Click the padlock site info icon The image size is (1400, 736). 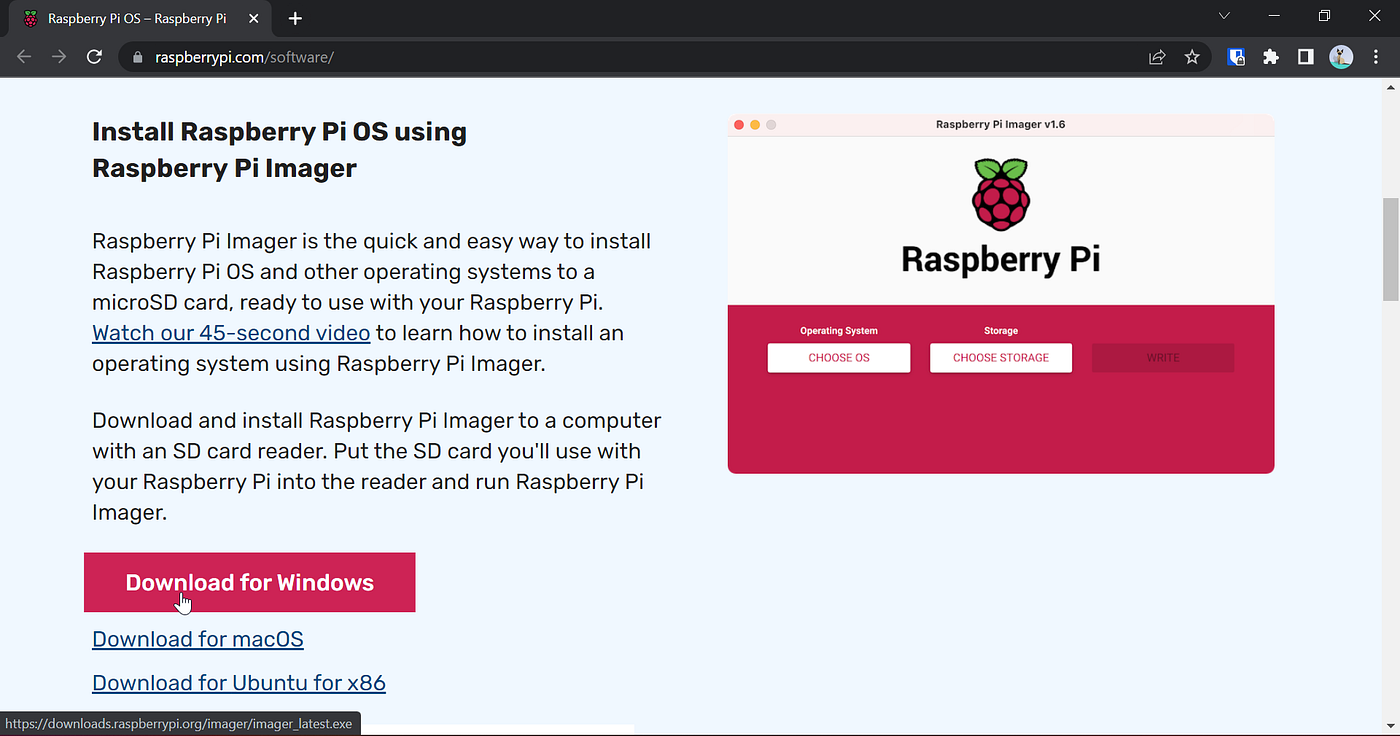(x=138, y=57)
